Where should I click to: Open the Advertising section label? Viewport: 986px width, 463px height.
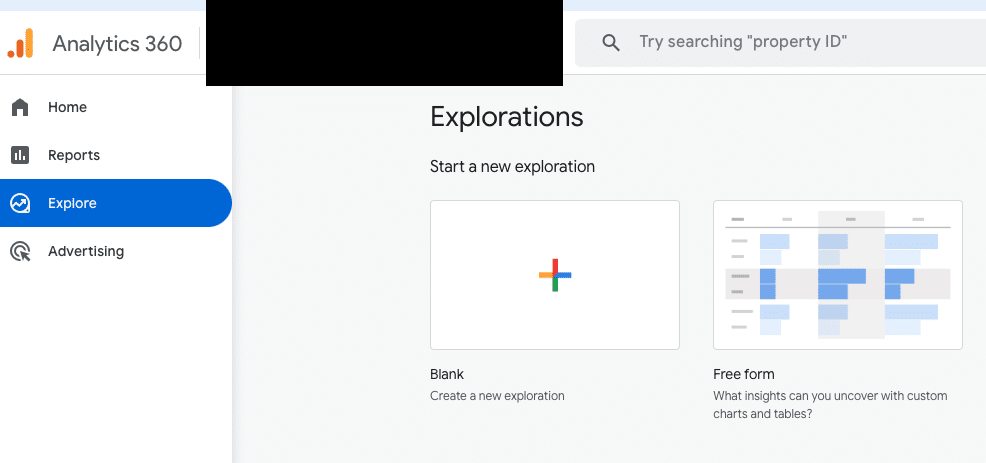(x=86, y=251)
